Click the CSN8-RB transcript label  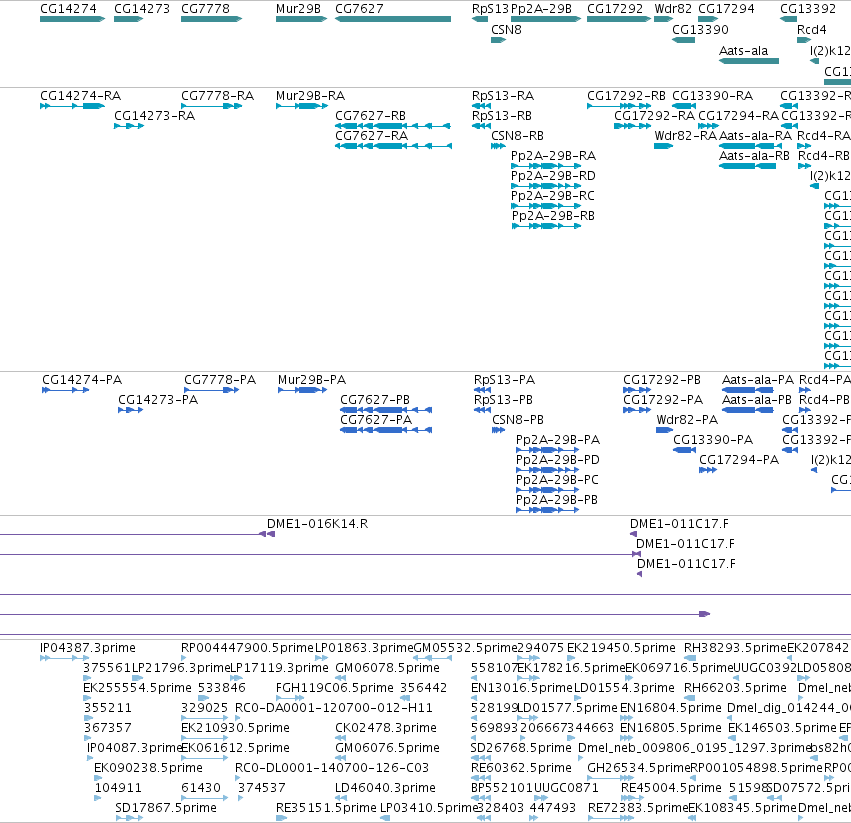point(517,136)
